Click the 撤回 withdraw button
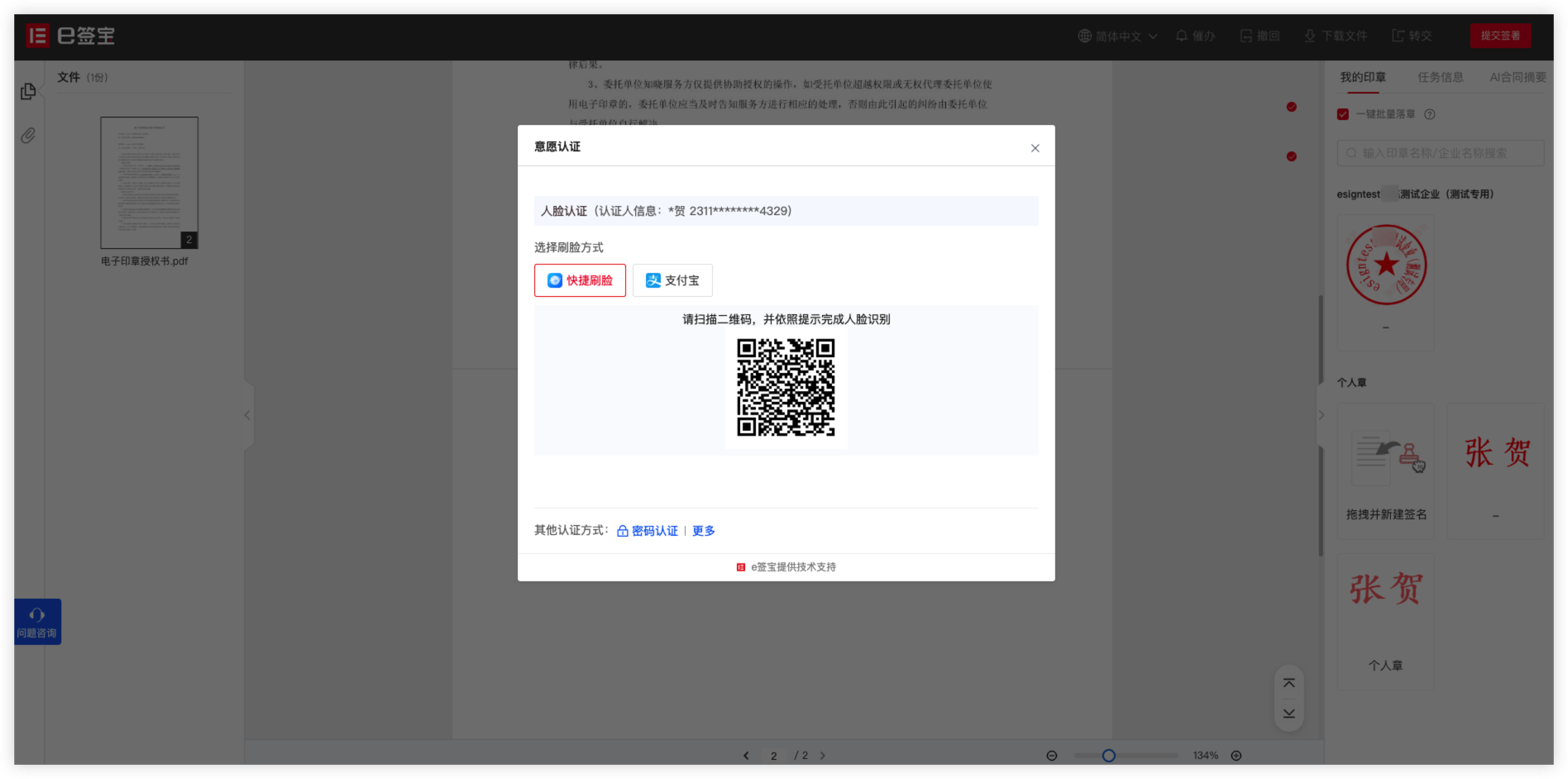1568x779 pixels. pyautogui.click(x=1260, y=36)
